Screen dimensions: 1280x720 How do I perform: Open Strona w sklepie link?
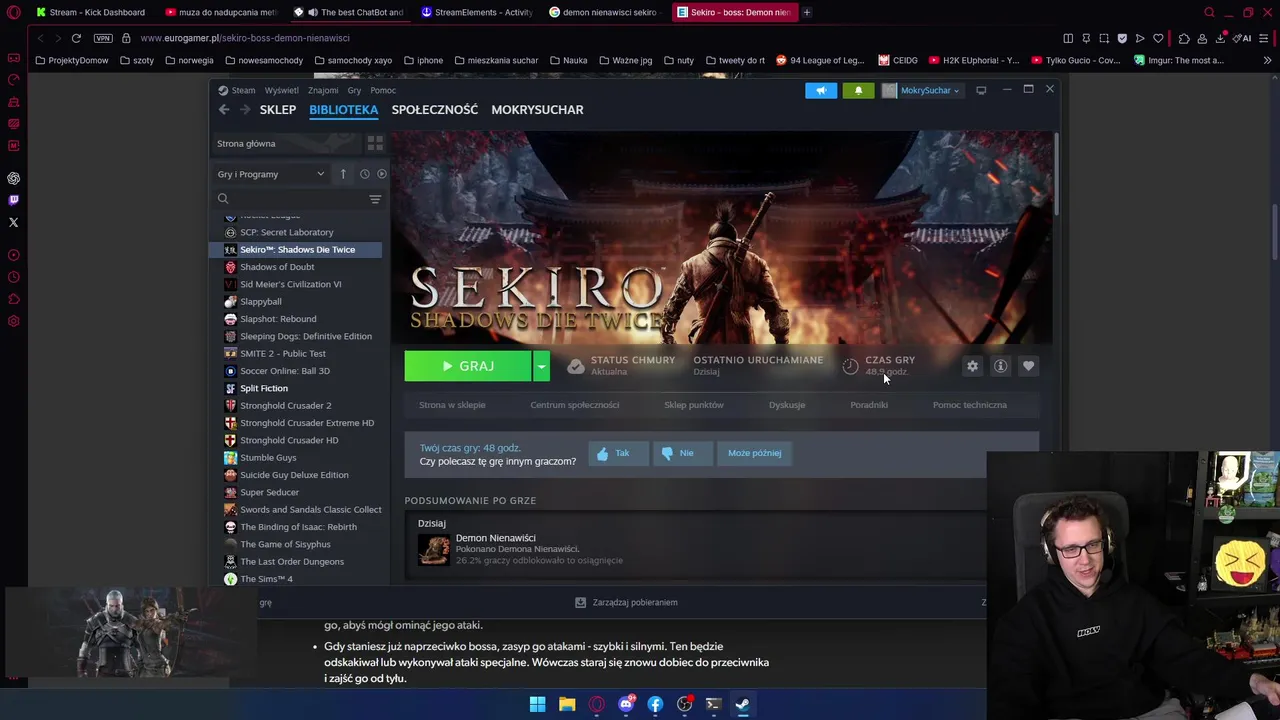click(x=452, y=405)
